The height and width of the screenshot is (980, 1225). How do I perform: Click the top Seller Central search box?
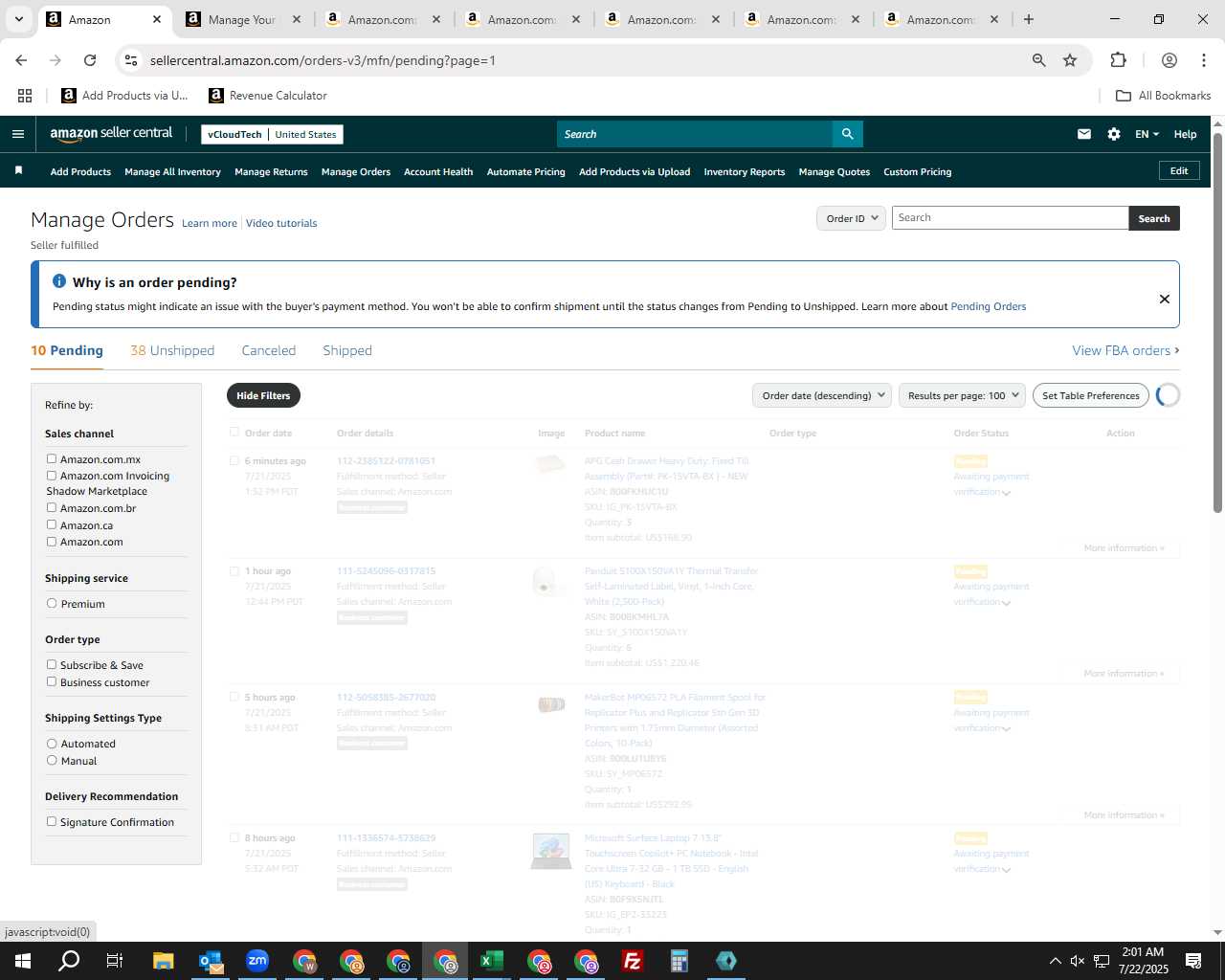pos(695,134)
